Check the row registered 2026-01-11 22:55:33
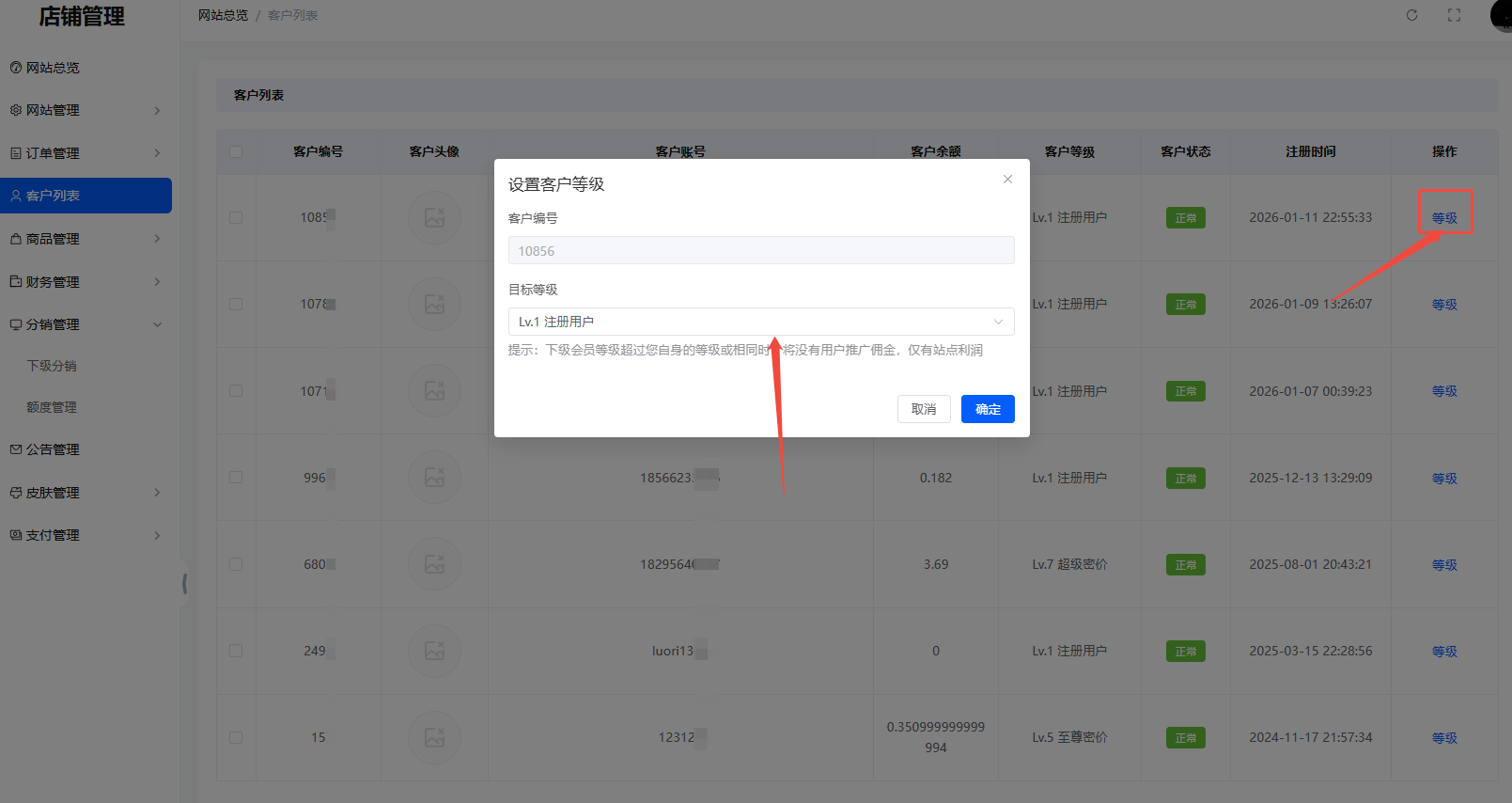The image size is (1512, 803). [236, 217]
